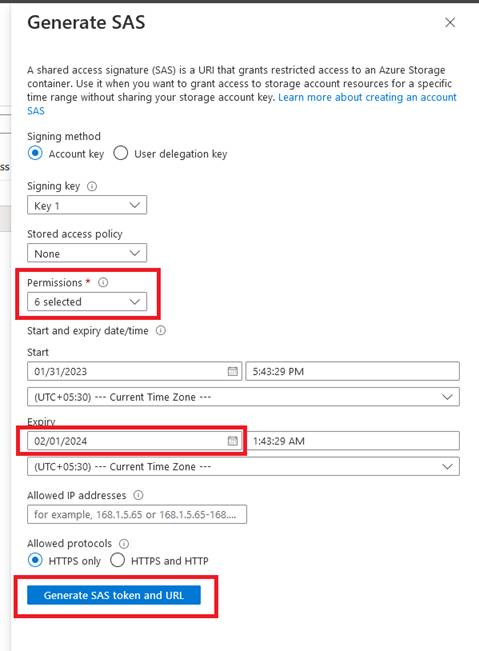The image size is (479, 651).
Task: Click the Allowed protocols label
Action: click(69, 543)
